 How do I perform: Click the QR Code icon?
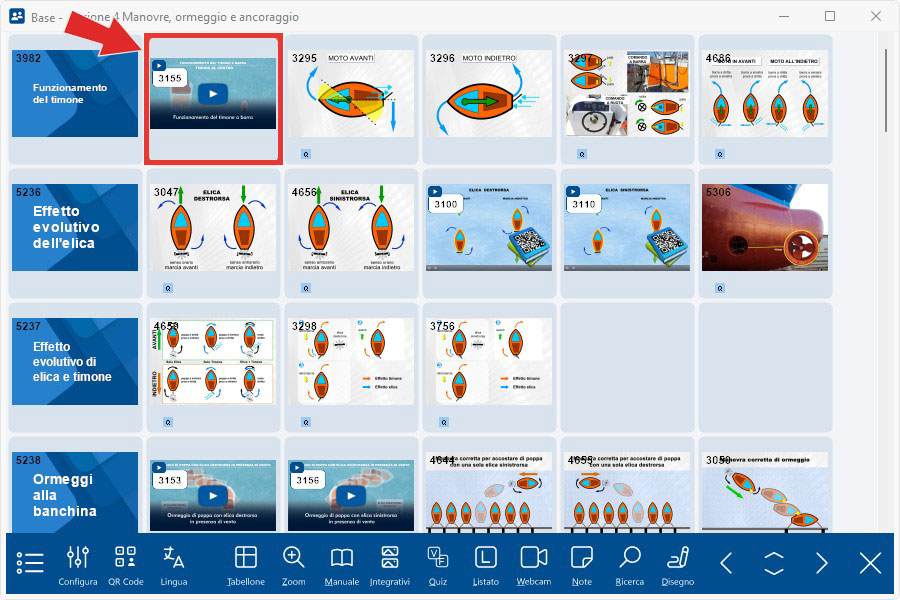pos(125,564)
